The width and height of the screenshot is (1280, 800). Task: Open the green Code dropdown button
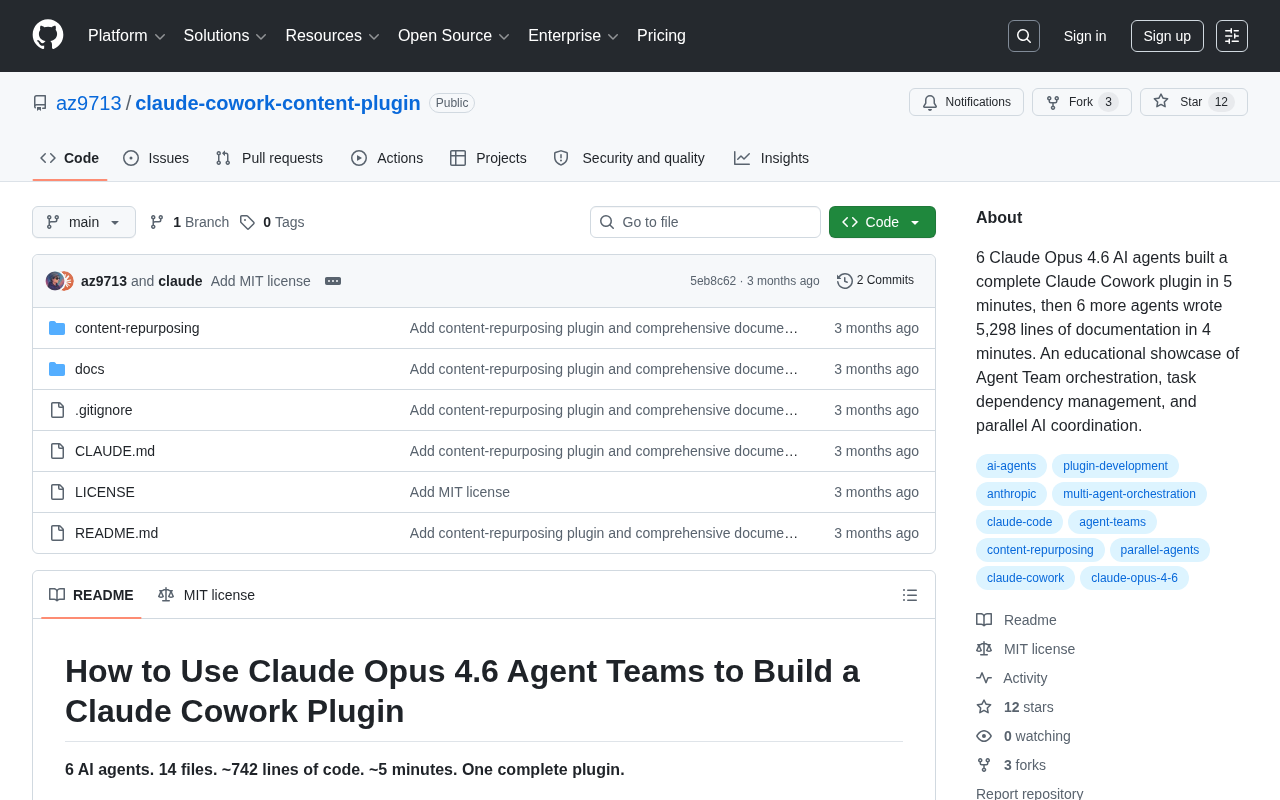click(882, 222)
